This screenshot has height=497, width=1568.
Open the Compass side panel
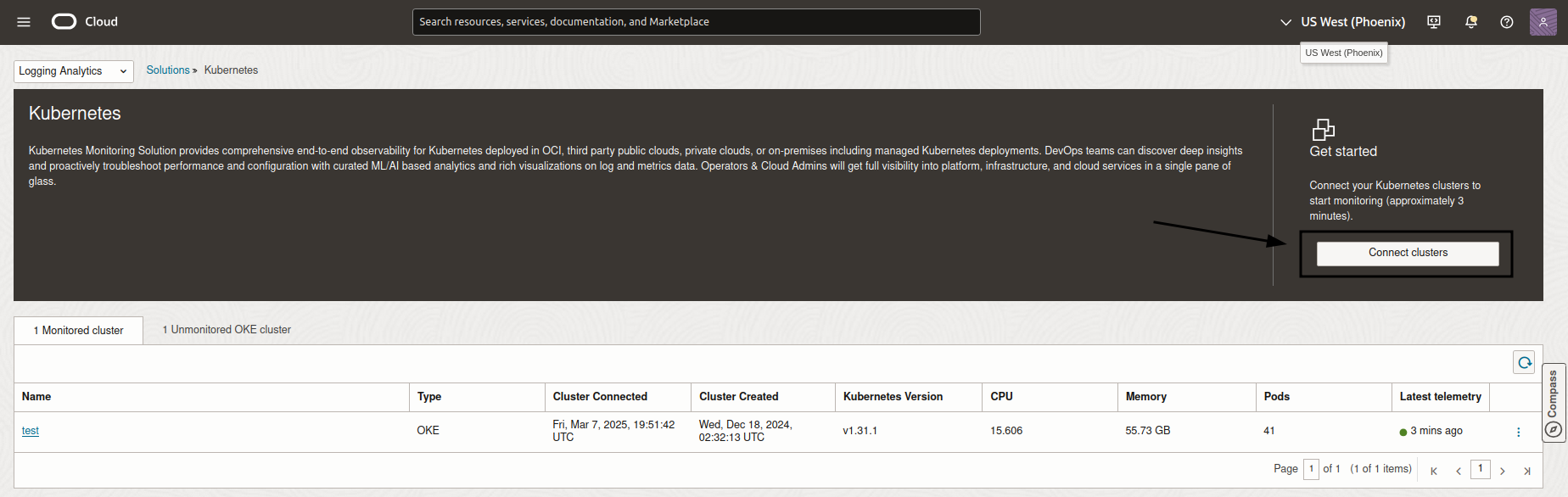pyautogui.click(x=1553, y=404)
